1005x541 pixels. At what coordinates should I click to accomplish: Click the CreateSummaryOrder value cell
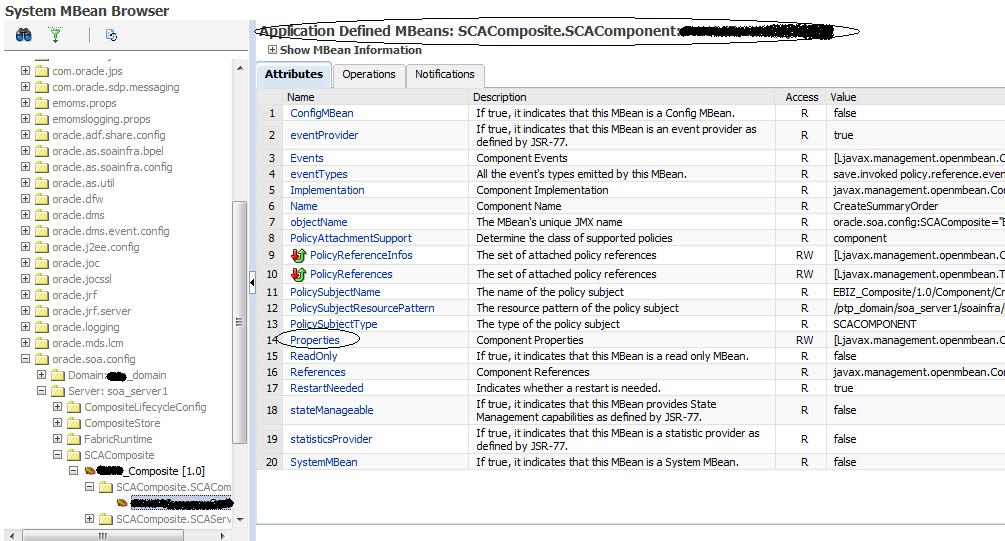coord(885,206)
